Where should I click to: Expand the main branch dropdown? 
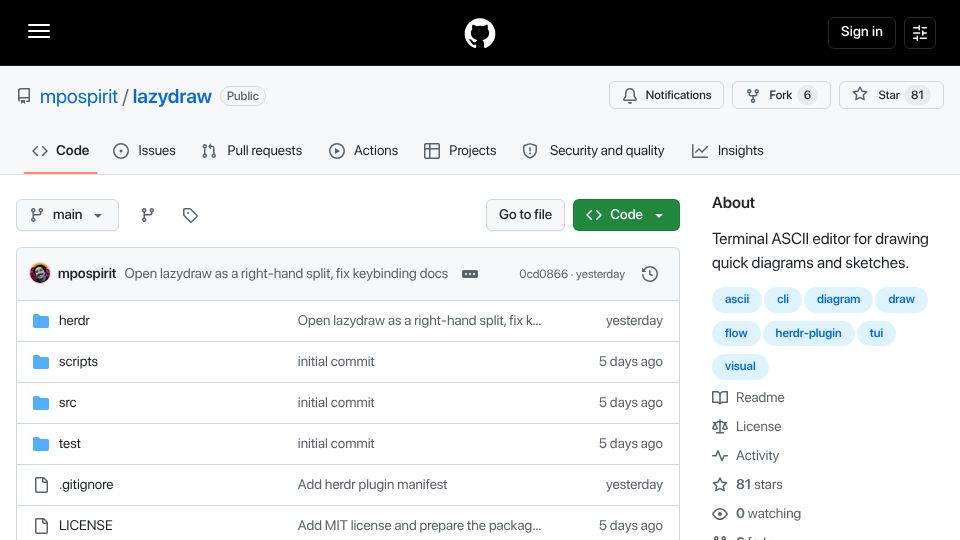click(x=67, y=215)
